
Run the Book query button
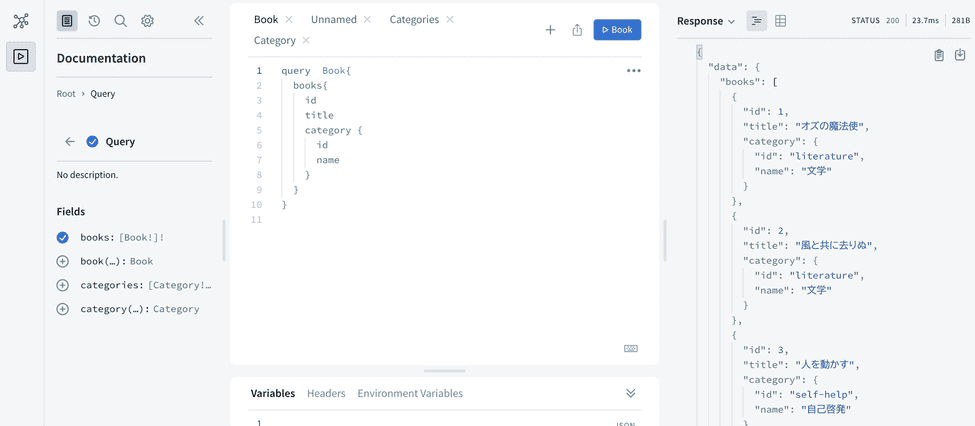click(616, 30)
